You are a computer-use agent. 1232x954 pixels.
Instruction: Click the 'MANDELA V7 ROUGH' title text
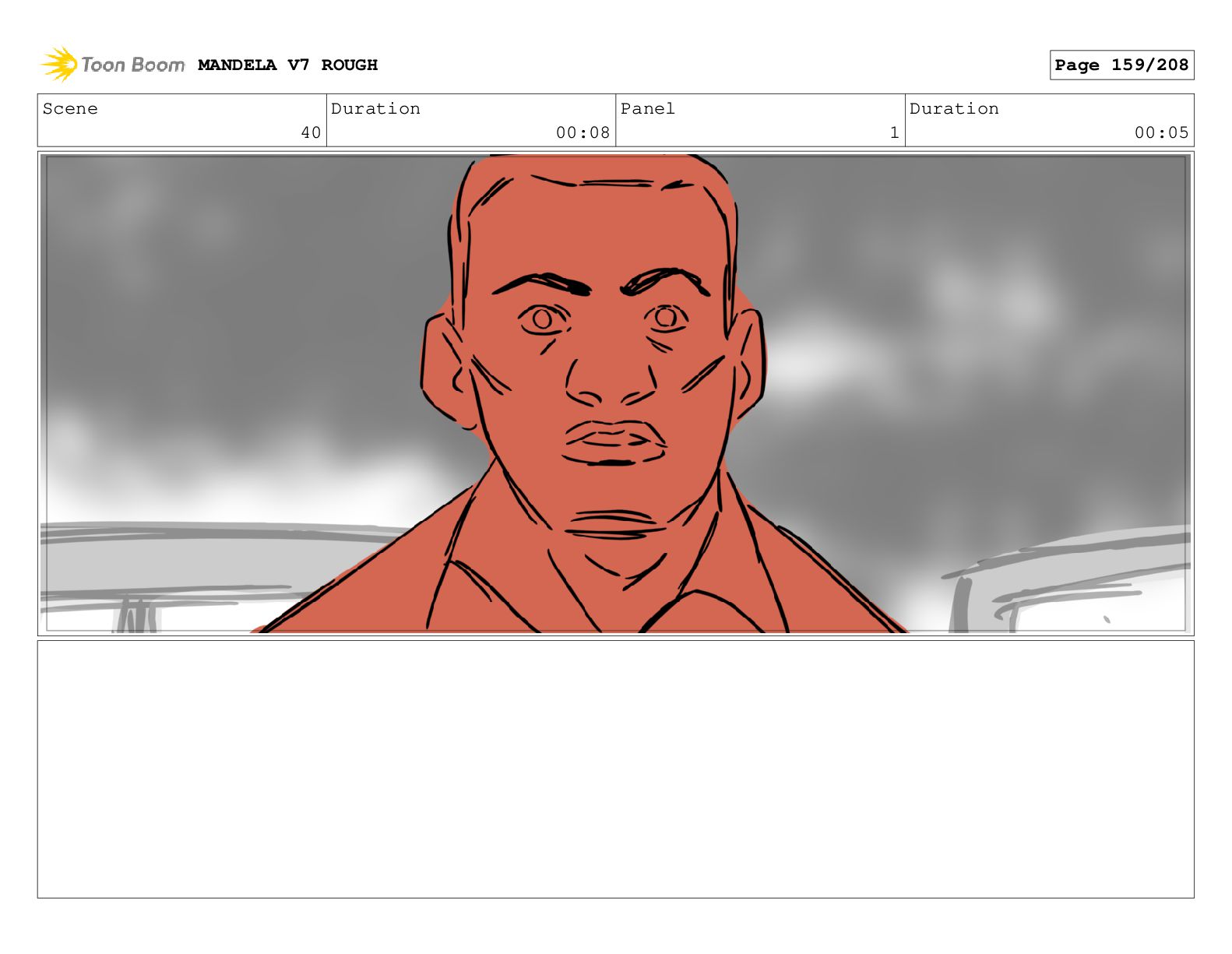[288, 65]
